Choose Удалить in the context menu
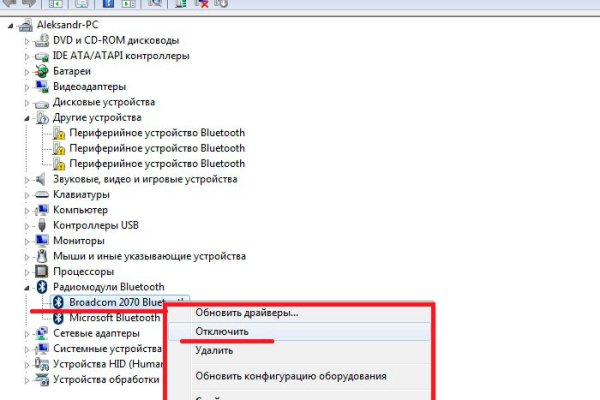The width and height of the screenshot is (600, 400). click(x=214, y=350)
